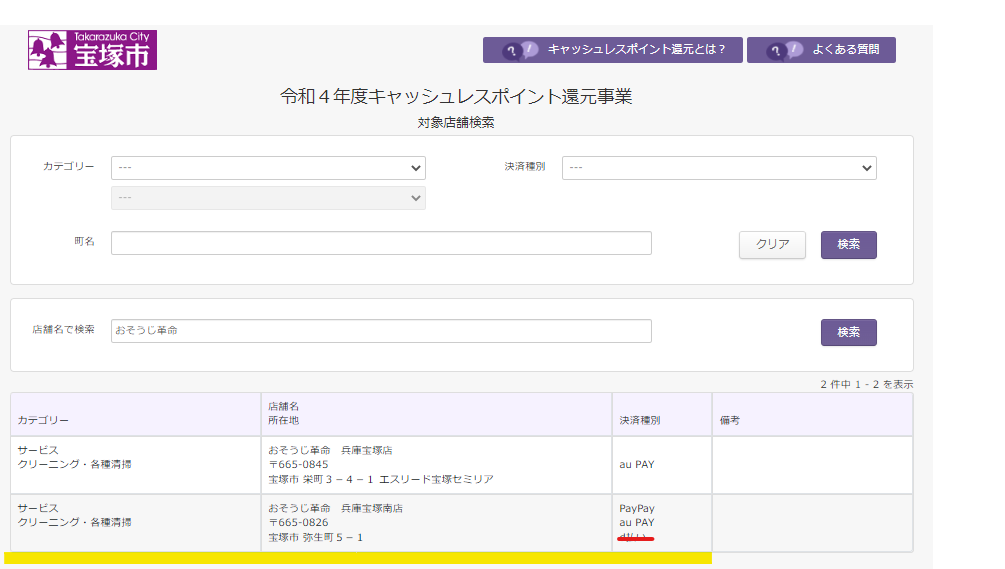1005x569 pixels.
Task: Click au PAY in the first result row
Action: (x=637, y=465)
